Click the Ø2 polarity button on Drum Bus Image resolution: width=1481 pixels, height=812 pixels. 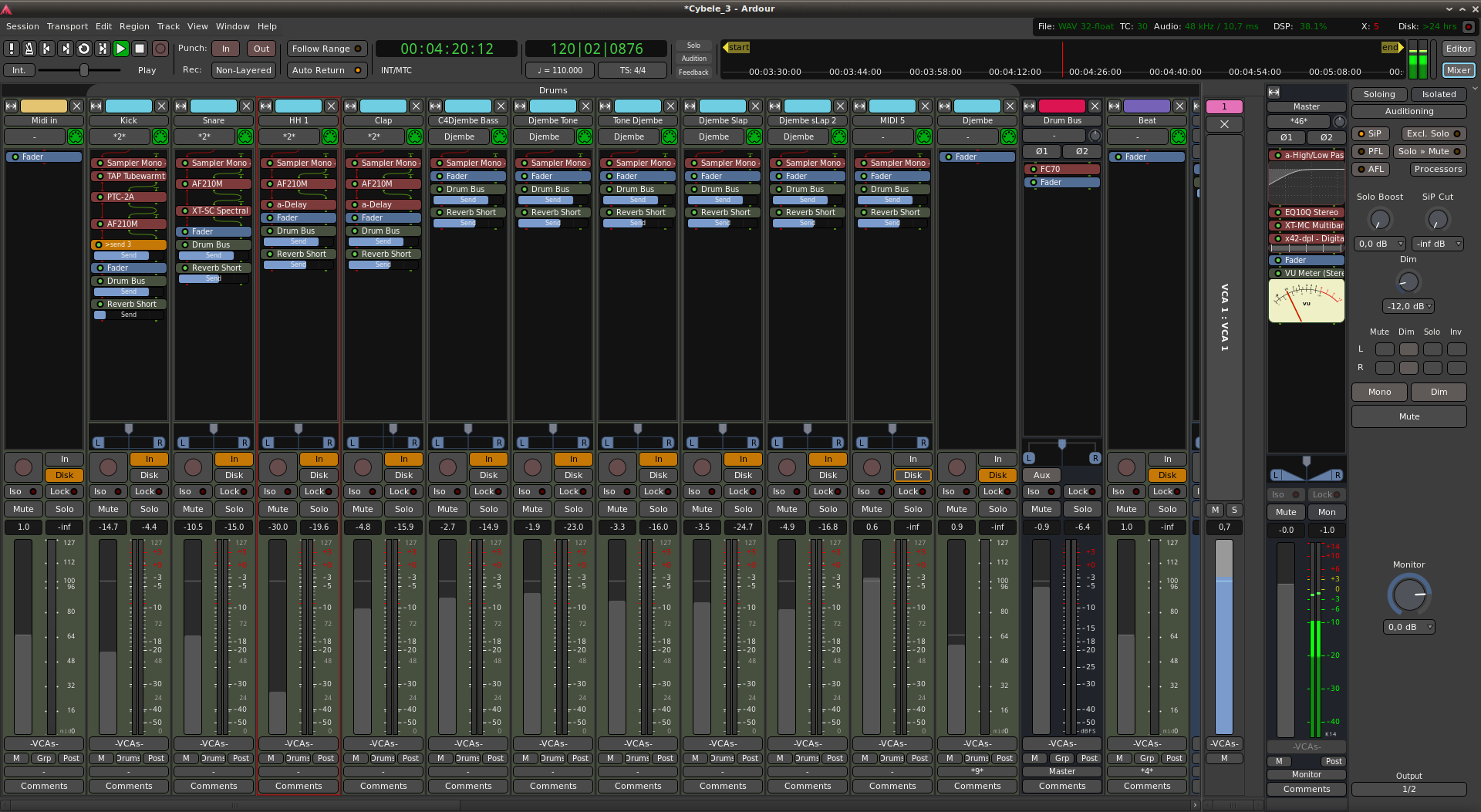pyautogui.click(x=1081, y=151)
